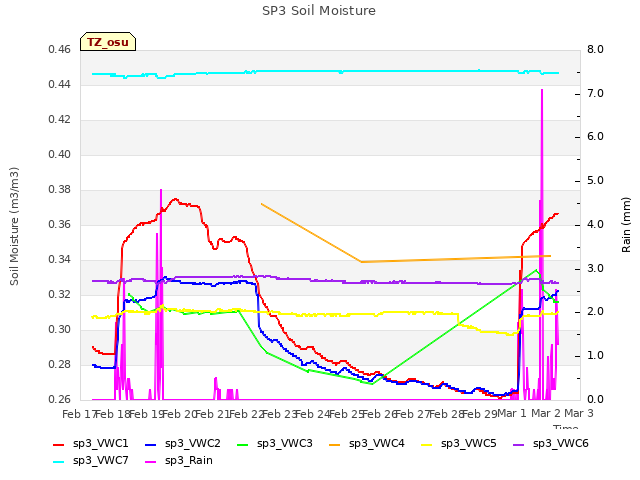Click the Feb 17 date label
Image resolution: width=640 pixels, height=480 pixels.
point(79,414)
